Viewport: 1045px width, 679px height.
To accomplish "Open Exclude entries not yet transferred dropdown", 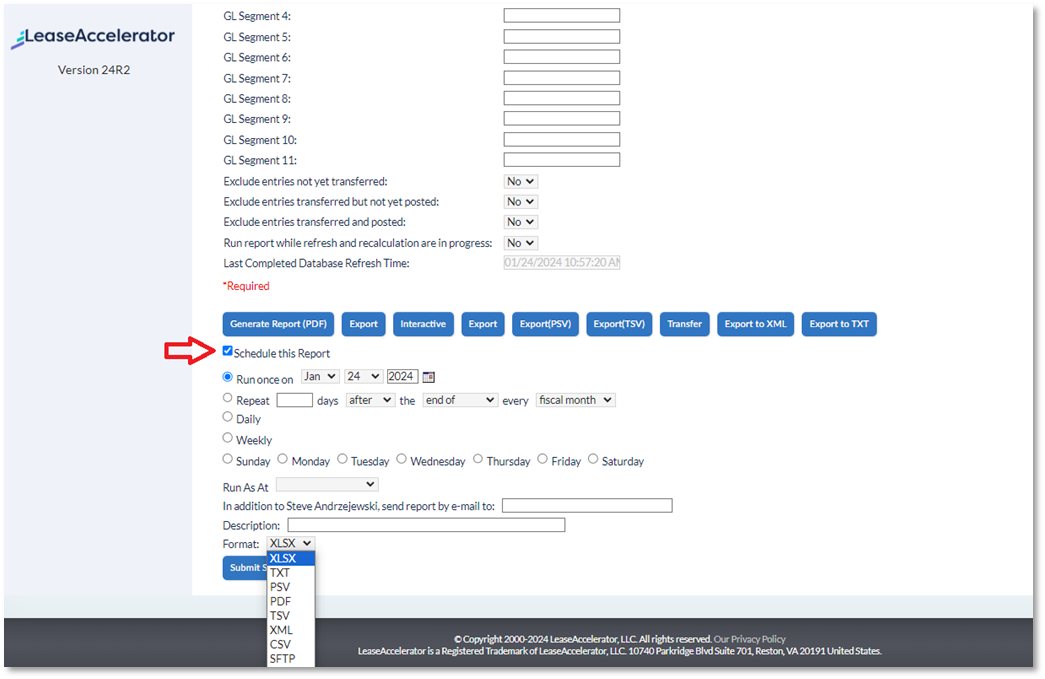I will (x=521, y=181).
